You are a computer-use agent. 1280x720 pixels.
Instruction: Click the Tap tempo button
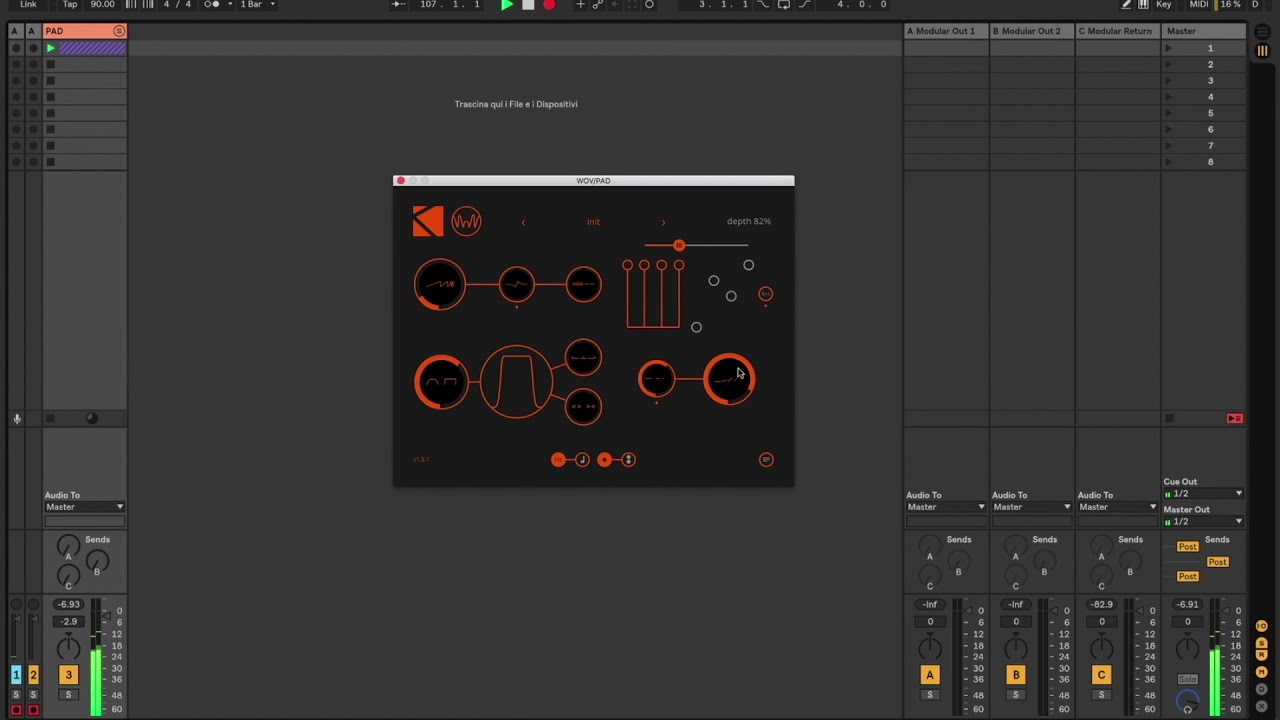pos(70,5)
